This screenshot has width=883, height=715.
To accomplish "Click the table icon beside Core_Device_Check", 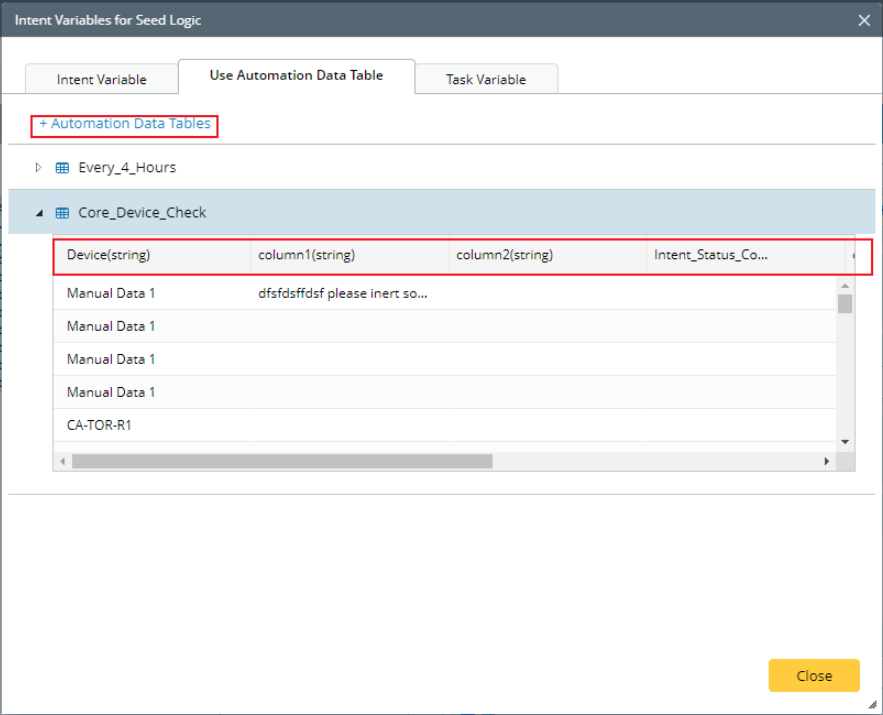I will [62, 213].
